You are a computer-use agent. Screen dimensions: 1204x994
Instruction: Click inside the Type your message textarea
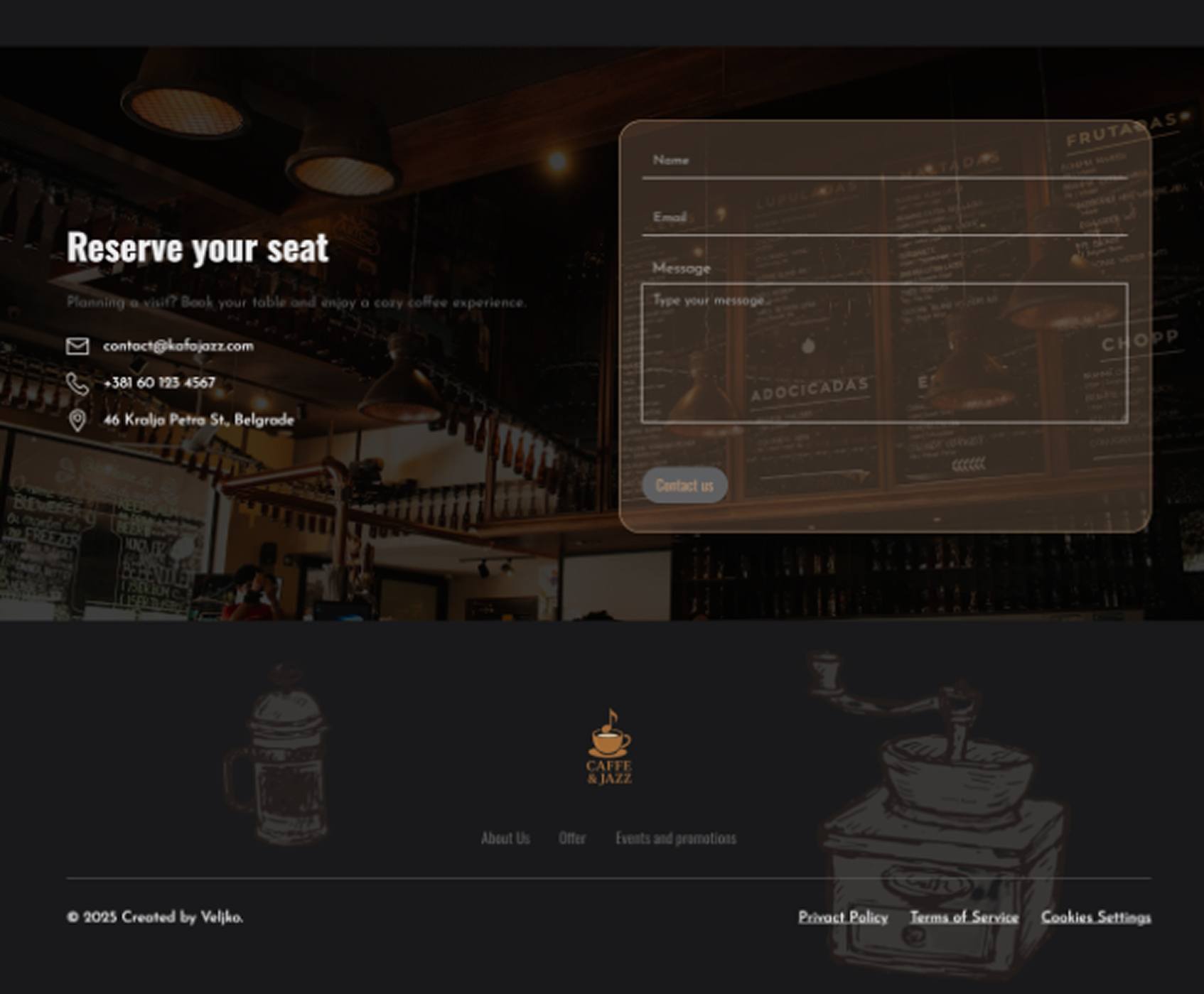[884, 353]
